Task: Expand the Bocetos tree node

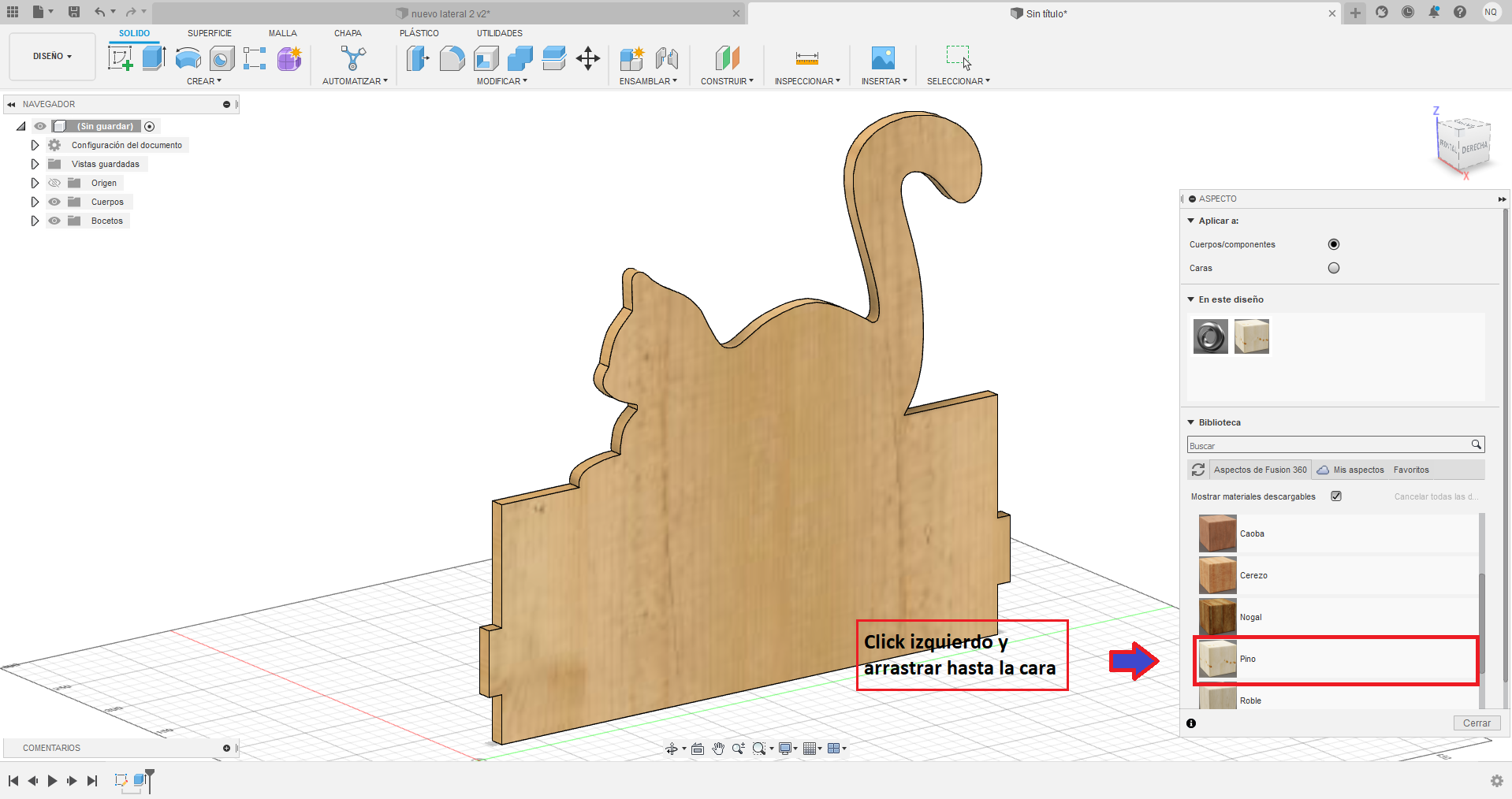Action: tap(35, 221)
